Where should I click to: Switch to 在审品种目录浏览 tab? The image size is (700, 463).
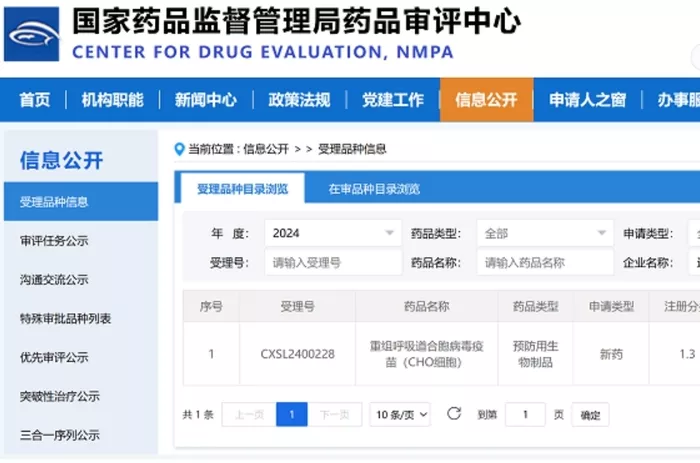point(374,189)
